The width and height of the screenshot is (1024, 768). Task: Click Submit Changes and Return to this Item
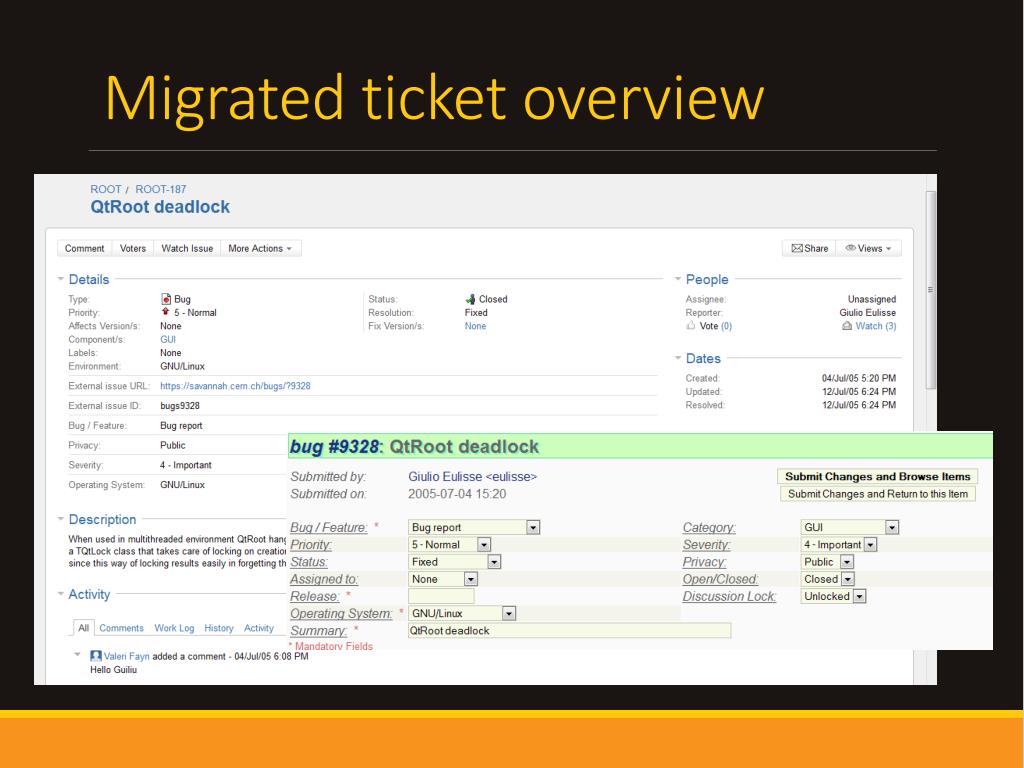(x=877, y=494)
